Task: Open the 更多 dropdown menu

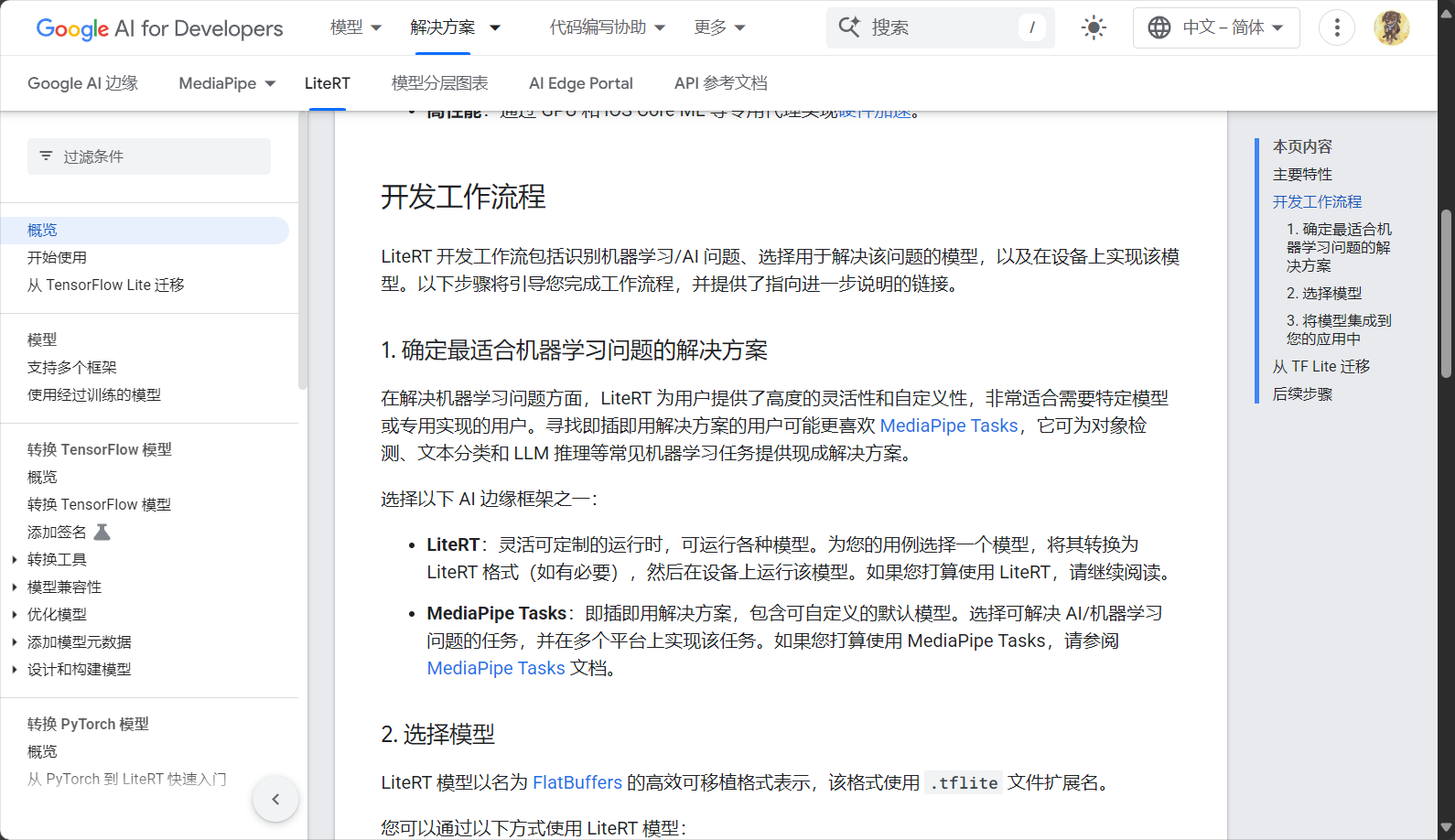Action: pos(719,27)
